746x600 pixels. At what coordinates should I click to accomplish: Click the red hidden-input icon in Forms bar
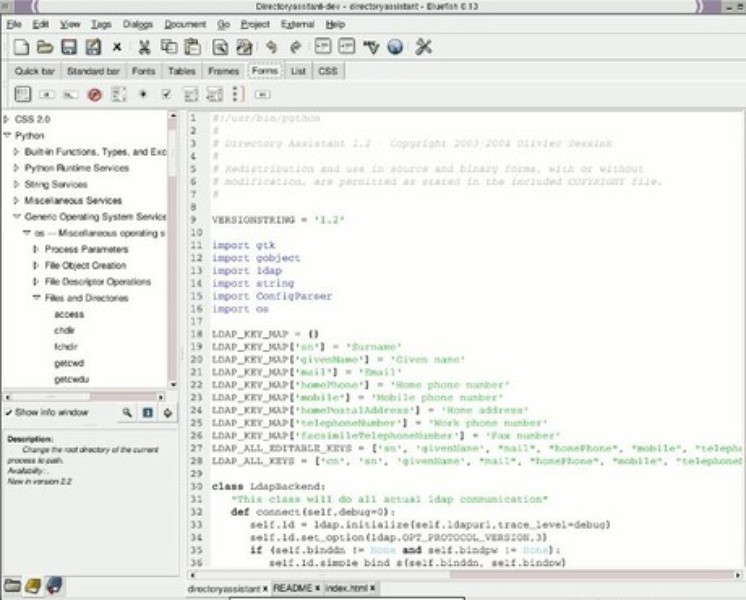[95, 95]
